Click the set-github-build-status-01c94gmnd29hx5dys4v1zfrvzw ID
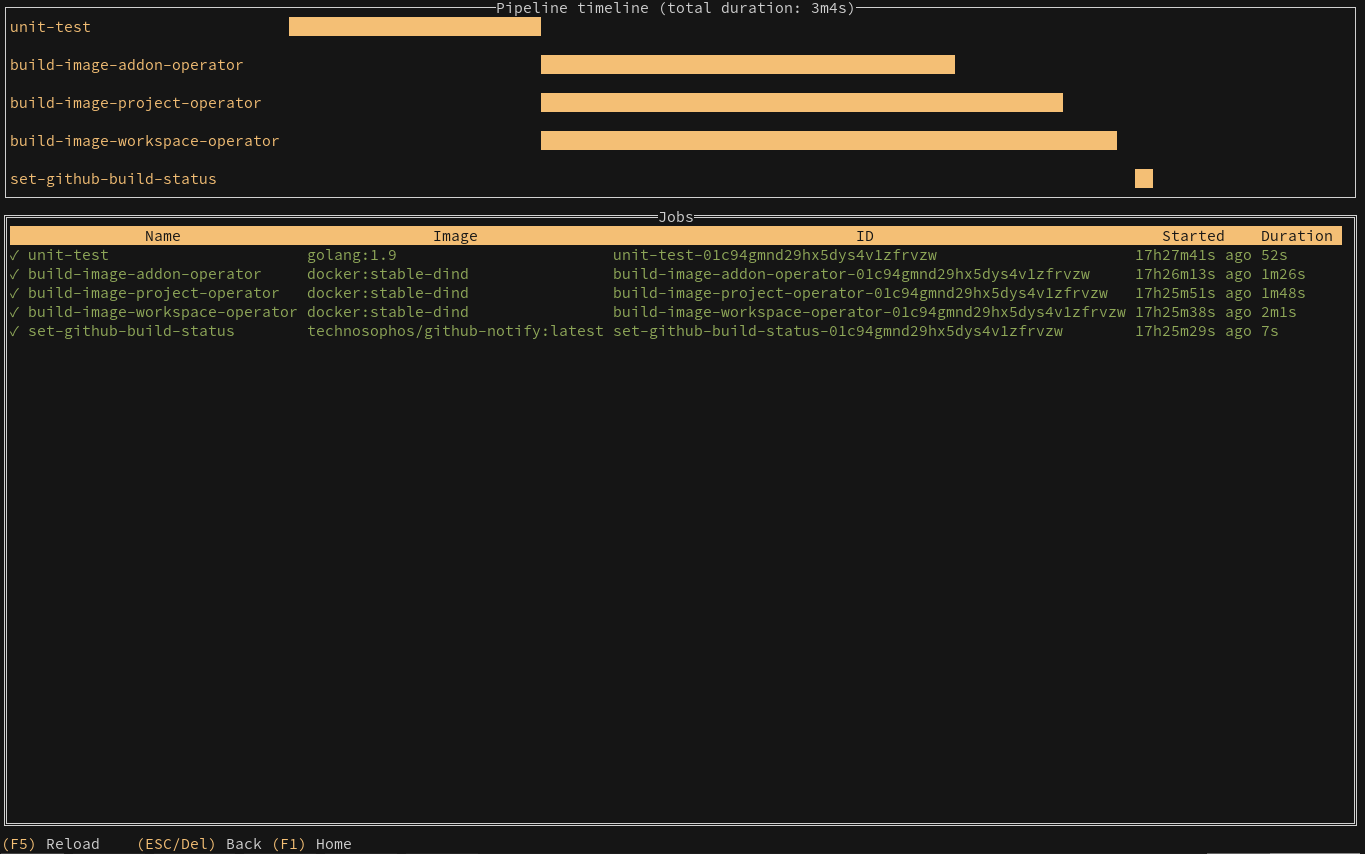This screenshot has height=854, width=1365. (838, 331)
